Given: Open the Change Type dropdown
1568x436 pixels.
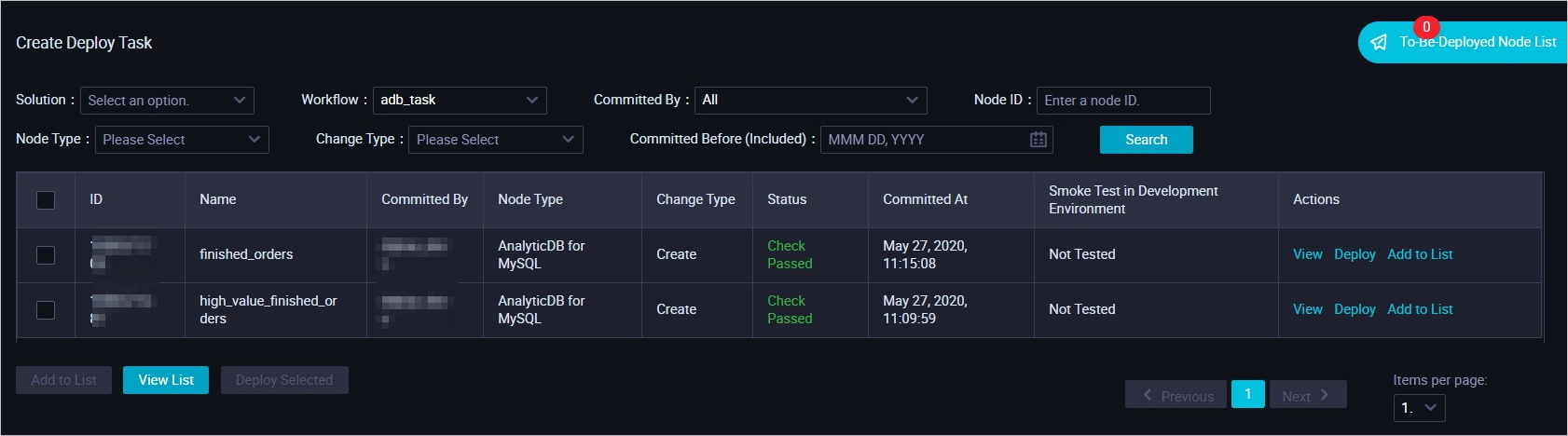Looking at the screenshot, I should pos(496,140).
